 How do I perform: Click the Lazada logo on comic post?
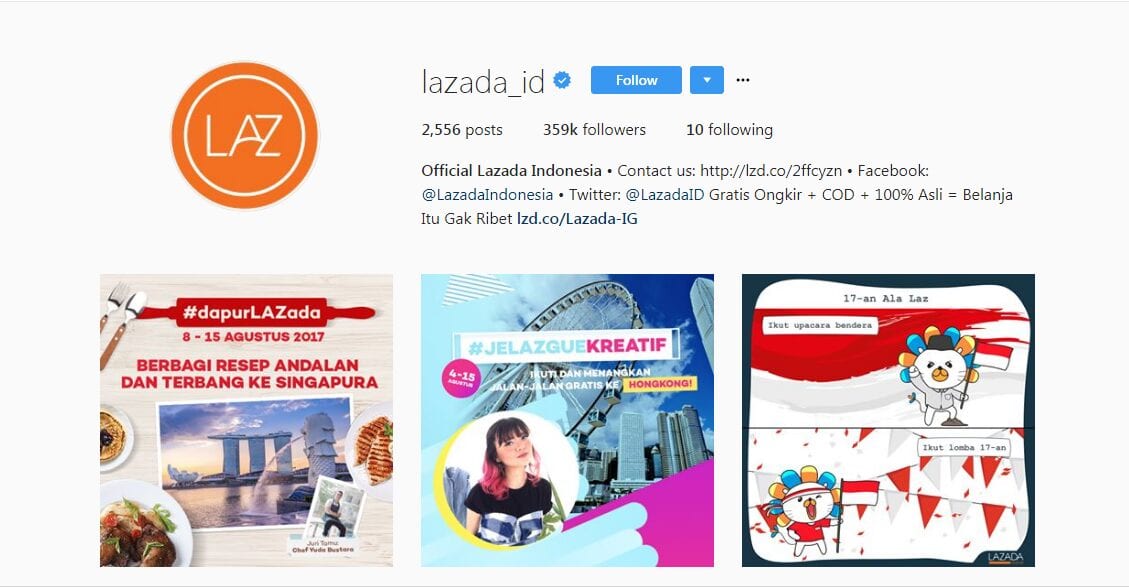tap(1005, 557)
